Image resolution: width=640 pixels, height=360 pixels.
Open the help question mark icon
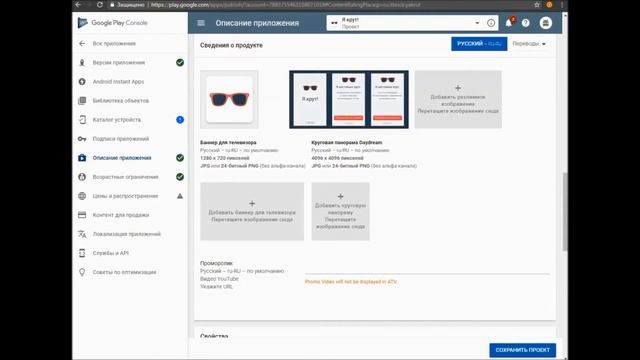[x=526, y=23]
